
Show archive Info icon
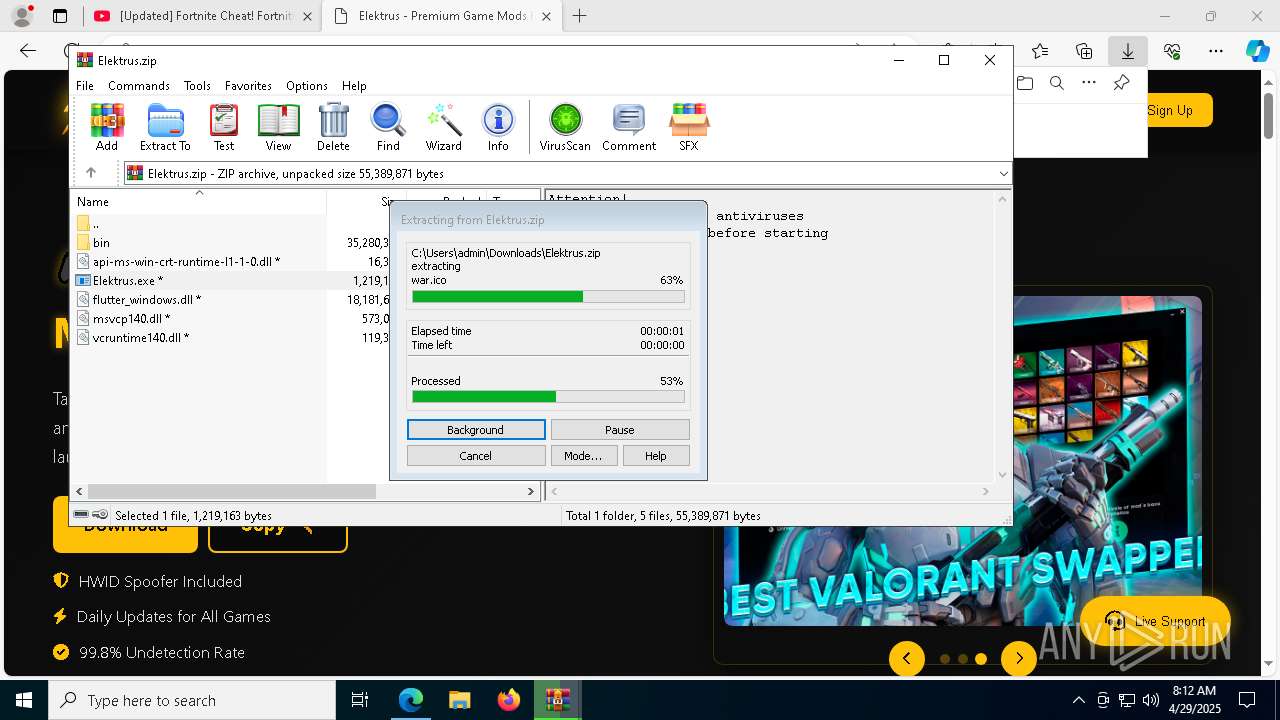click(498, 127)
